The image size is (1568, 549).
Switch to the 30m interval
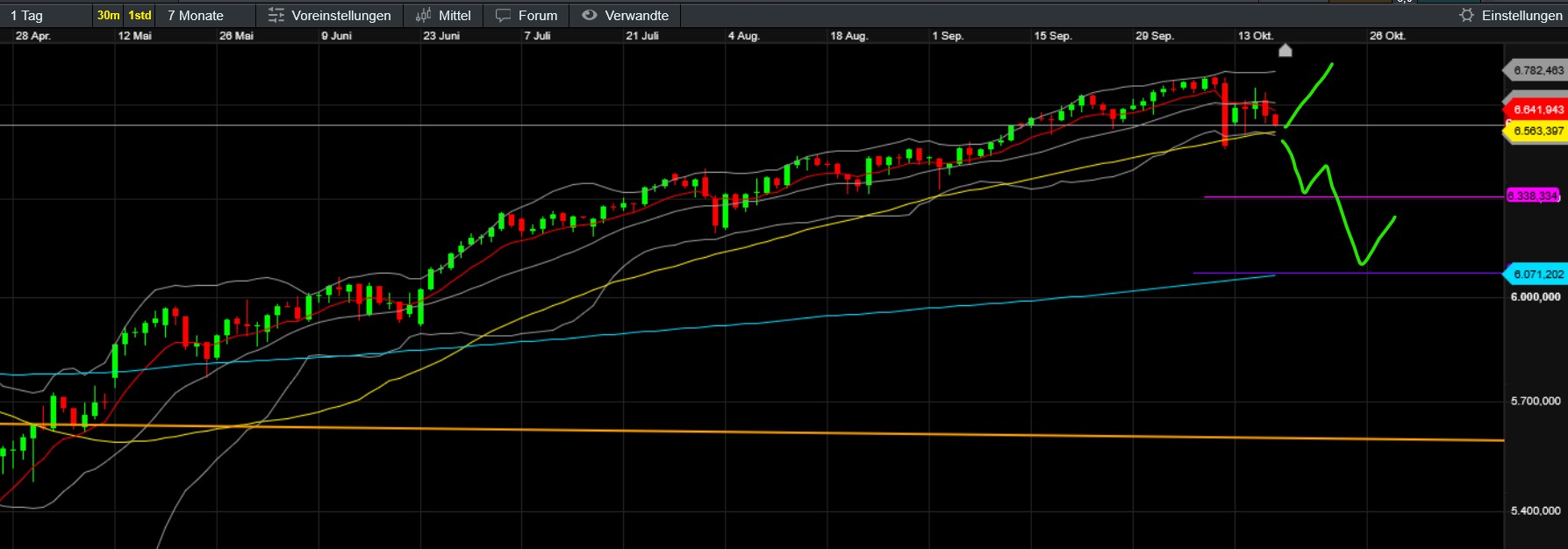(109, 15)
